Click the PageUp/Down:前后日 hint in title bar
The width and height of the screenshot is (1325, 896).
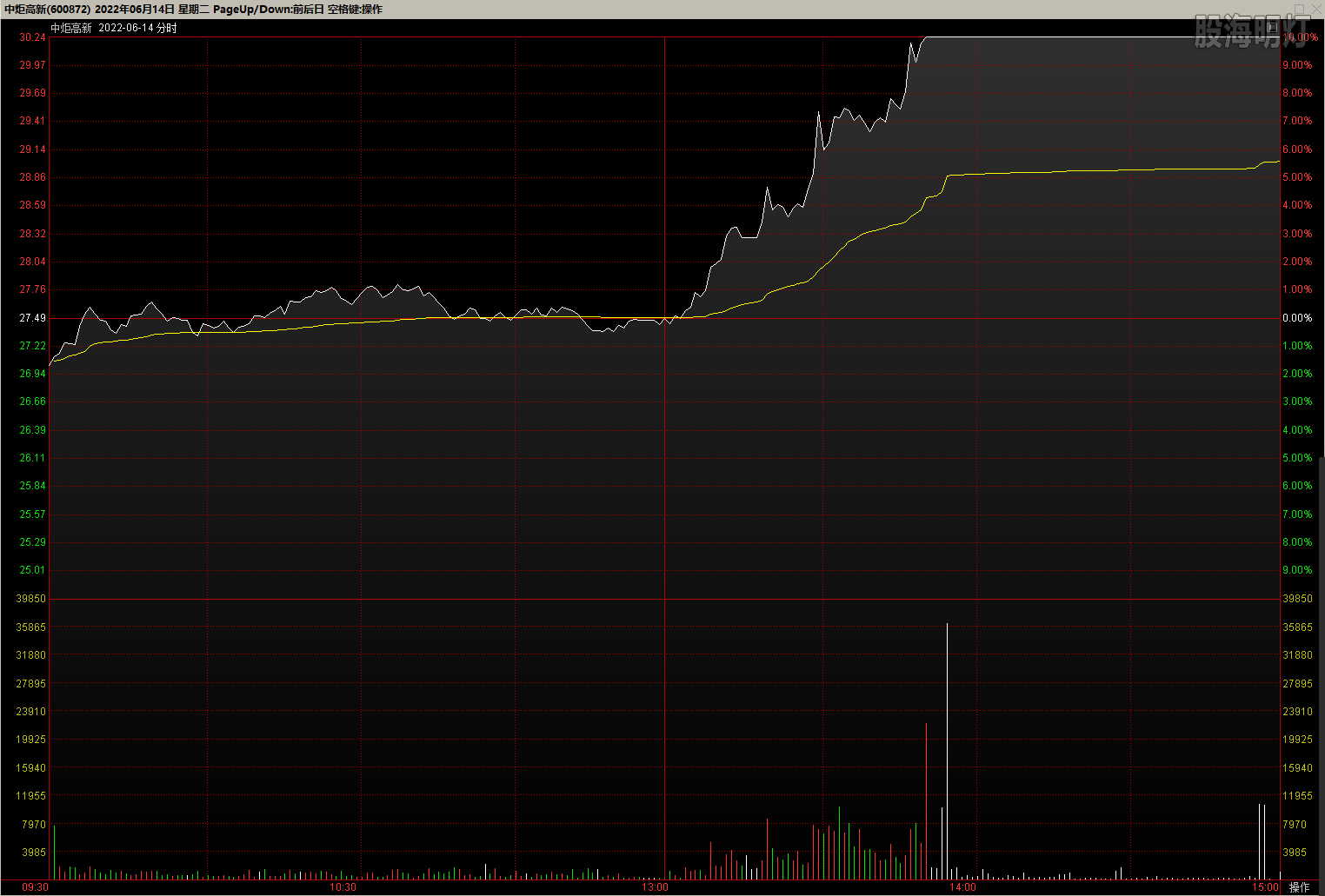coord(269,10)
